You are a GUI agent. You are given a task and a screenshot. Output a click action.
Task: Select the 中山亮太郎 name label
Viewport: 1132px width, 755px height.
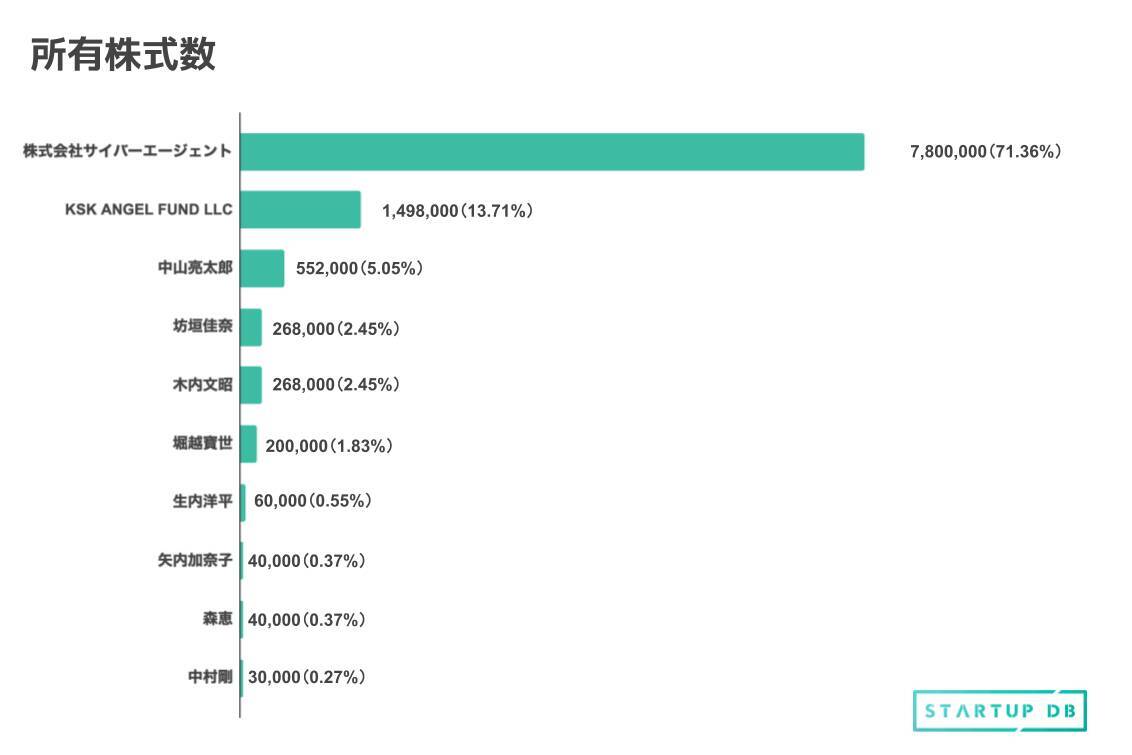[x=195, y=268]
